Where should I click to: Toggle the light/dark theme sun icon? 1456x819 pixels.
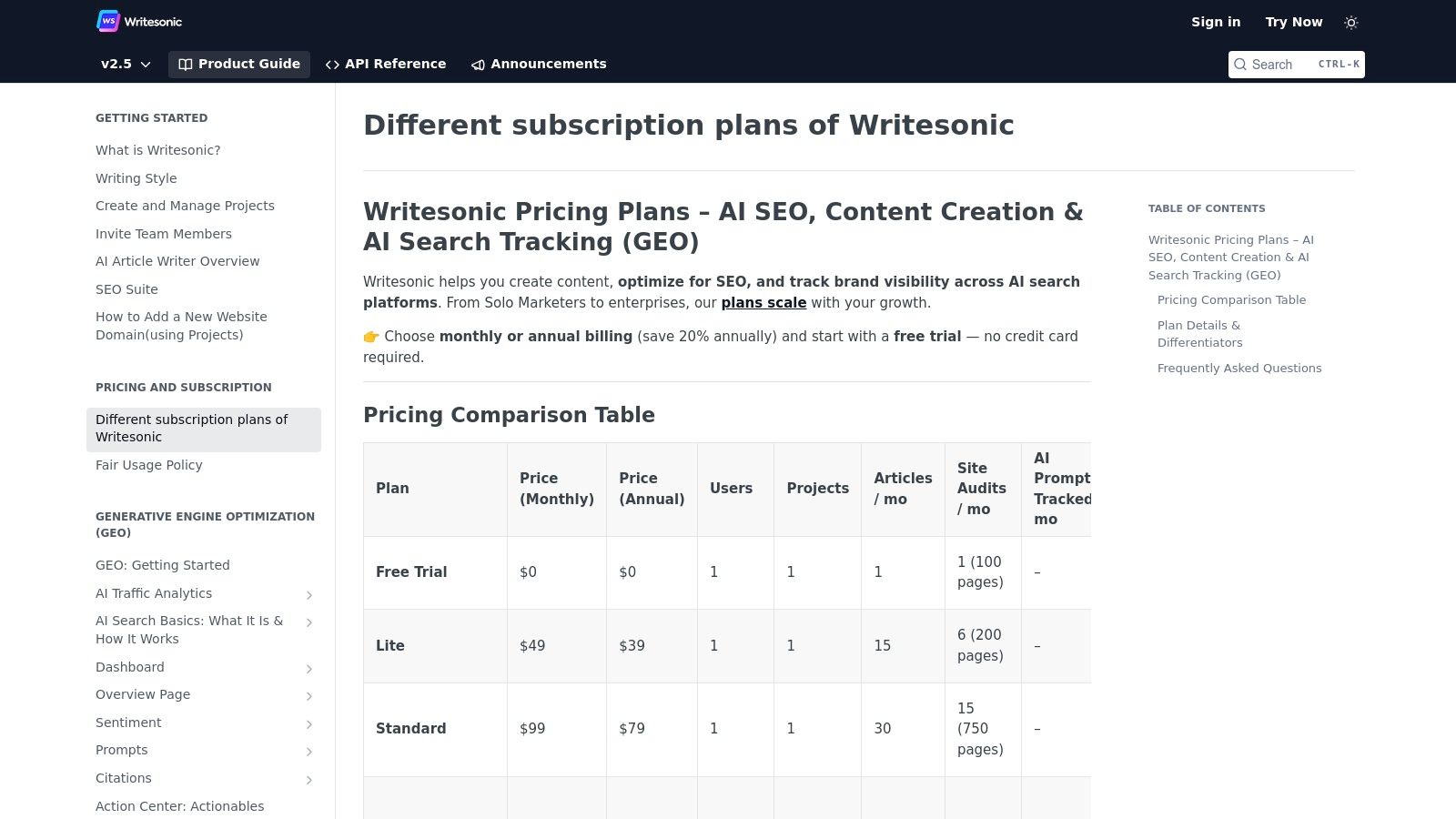click(x=1351, y=22)
